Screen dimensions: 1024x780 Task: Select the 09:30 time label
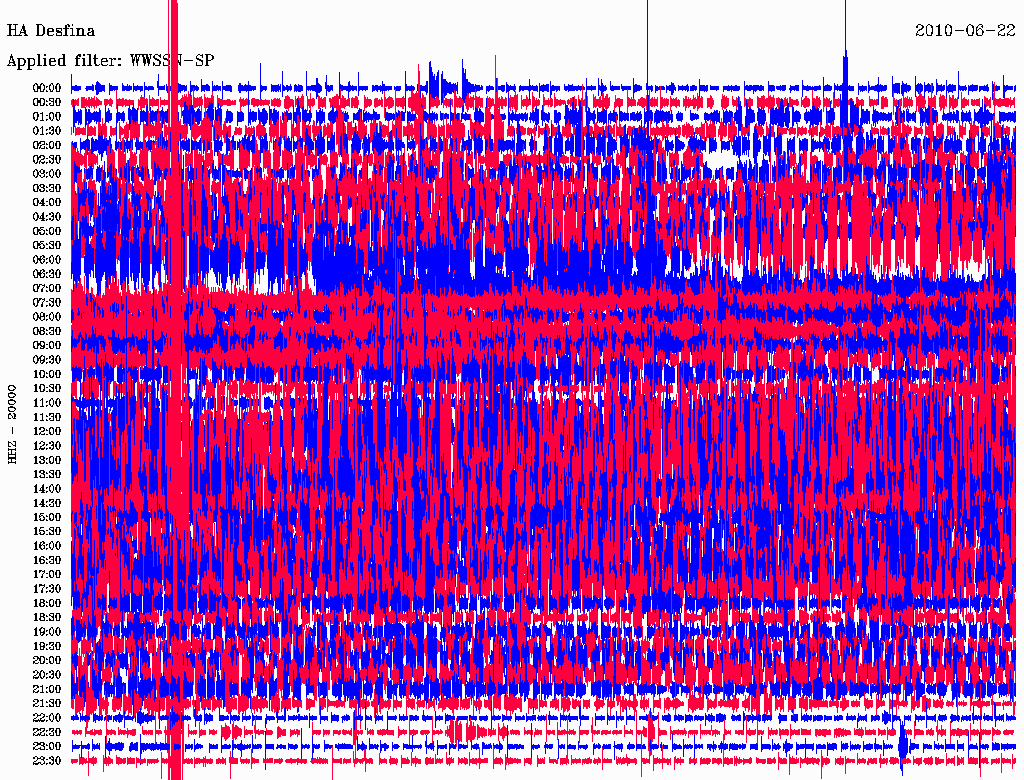(47, 360)
